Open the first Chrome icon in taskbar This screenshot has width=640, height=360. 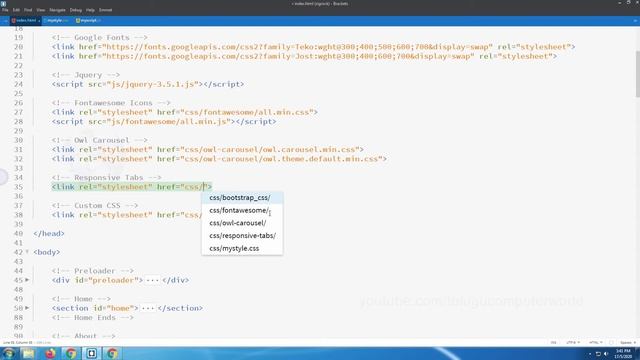71,353
